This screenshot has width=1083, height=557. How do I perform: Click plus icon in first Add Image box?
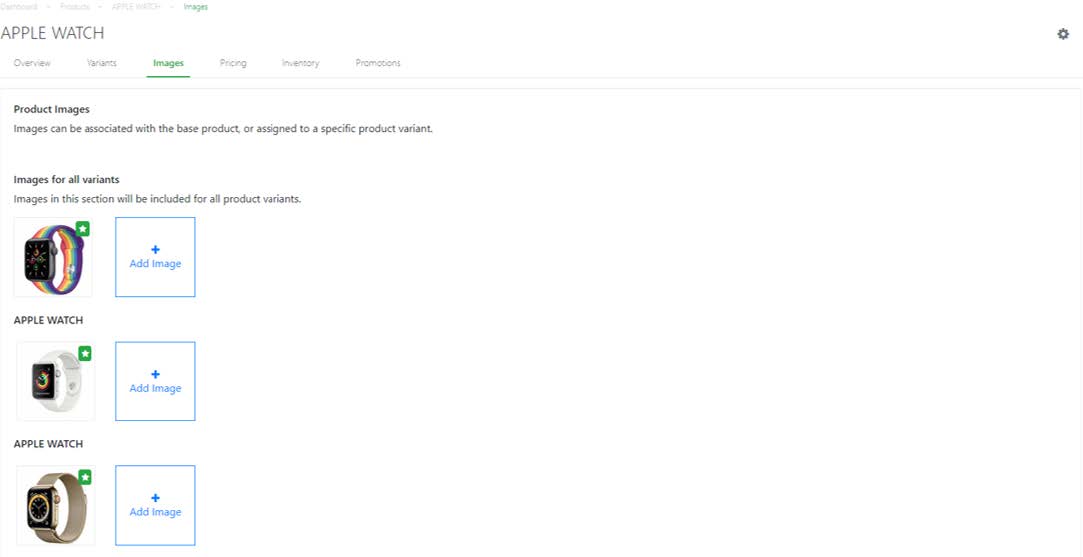155,250
